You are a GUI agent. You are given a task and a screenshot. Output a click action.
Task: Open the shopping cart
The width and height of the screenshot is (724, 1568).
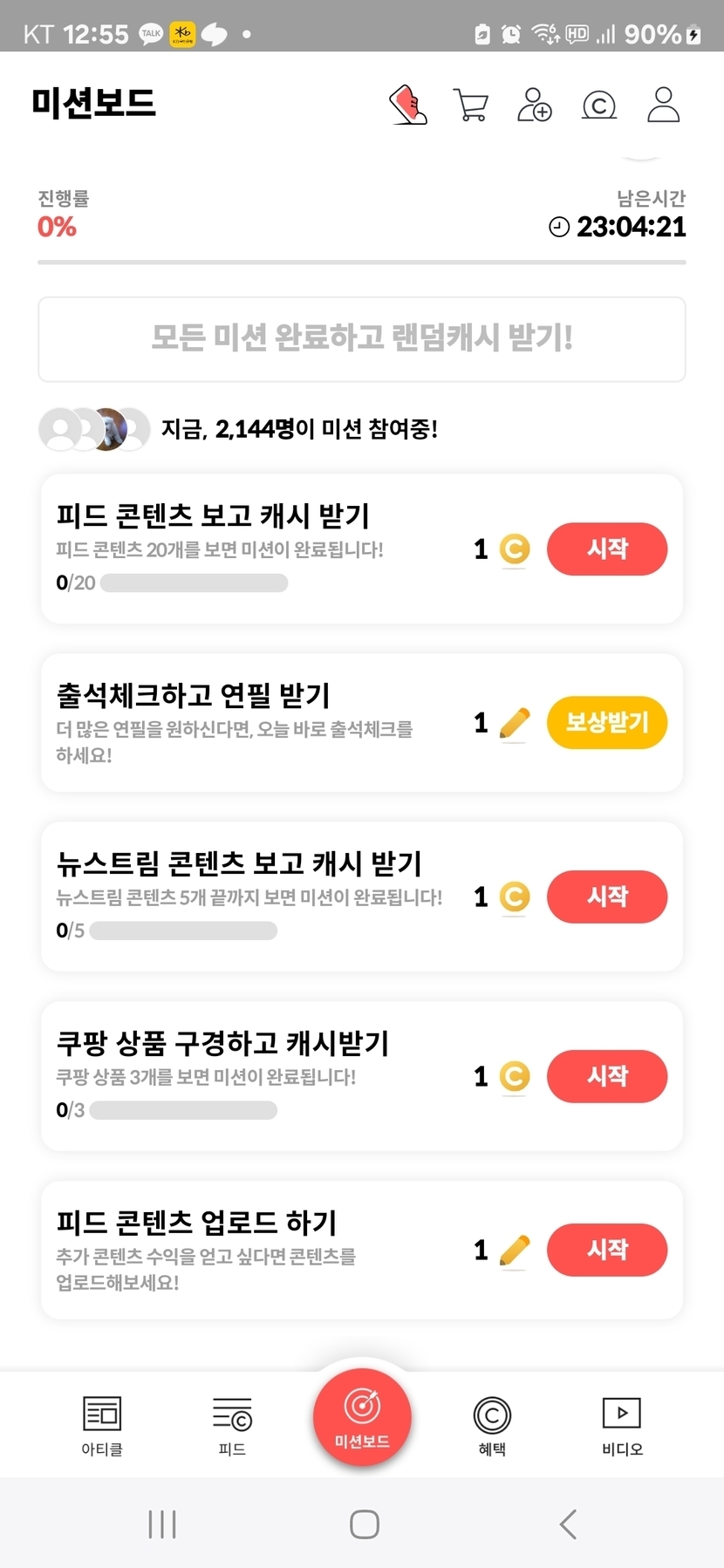click(x=471, y=105)
